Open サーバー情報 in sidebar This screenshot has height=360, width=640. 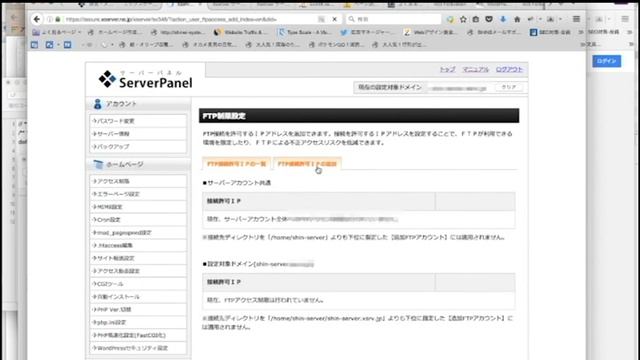138,134
